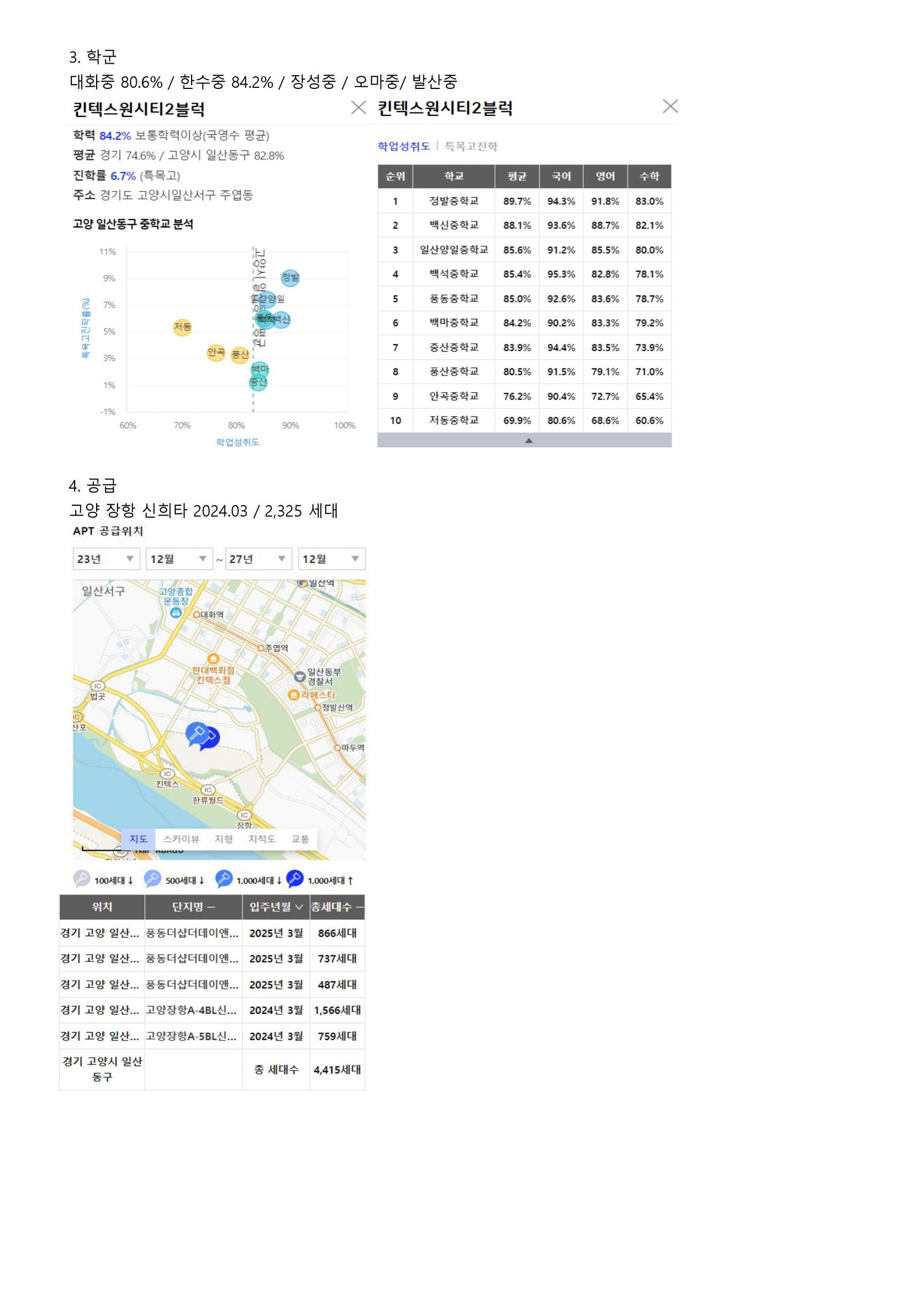Click the 1,566세대 household count cell
The width and height of the screenshot is (924, 1307).
[338, 1010]
